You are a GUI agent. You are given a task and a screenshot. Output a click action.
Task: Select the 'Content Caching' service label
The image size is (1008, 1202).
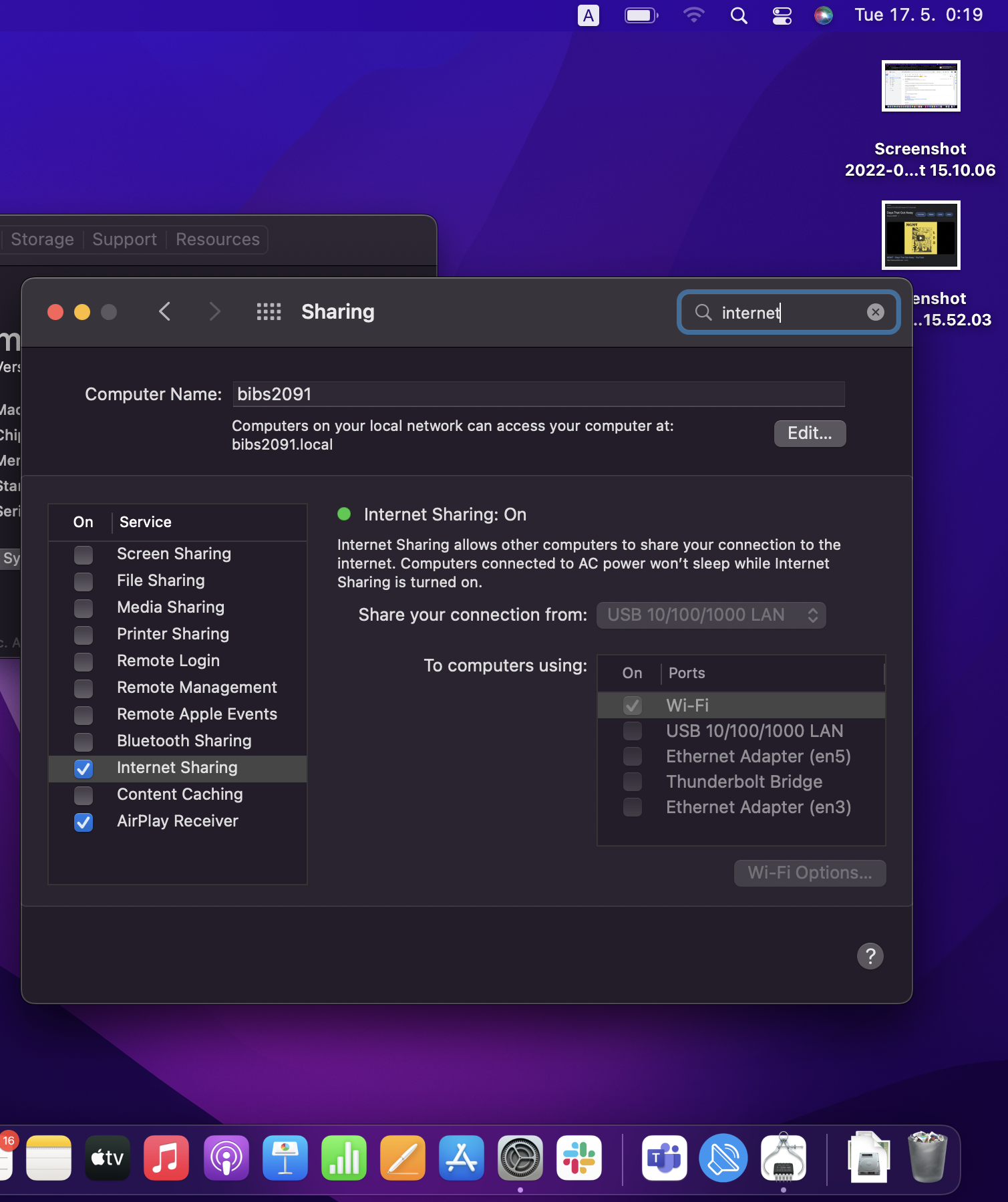point(180,794)
